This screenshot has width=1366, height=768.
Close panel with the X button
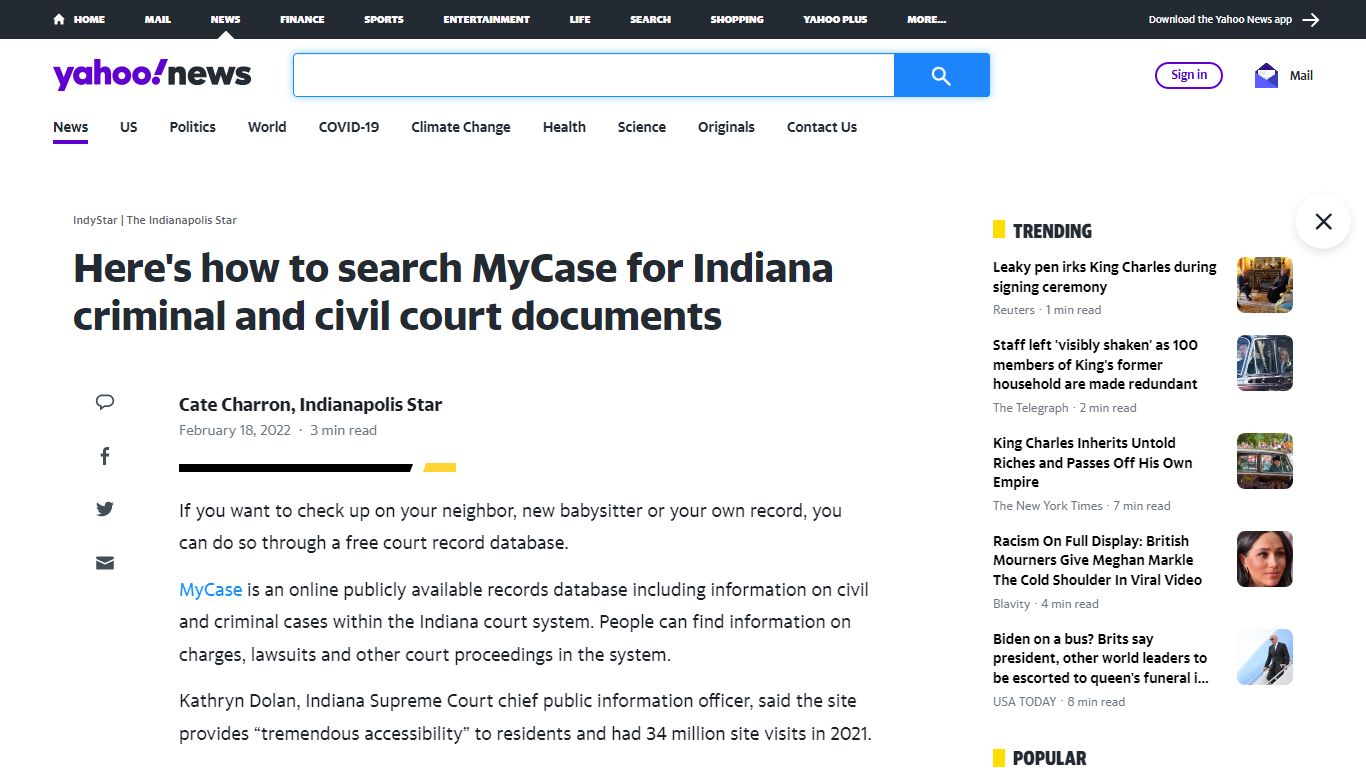pyautogui.click(x=1323, y=221)
